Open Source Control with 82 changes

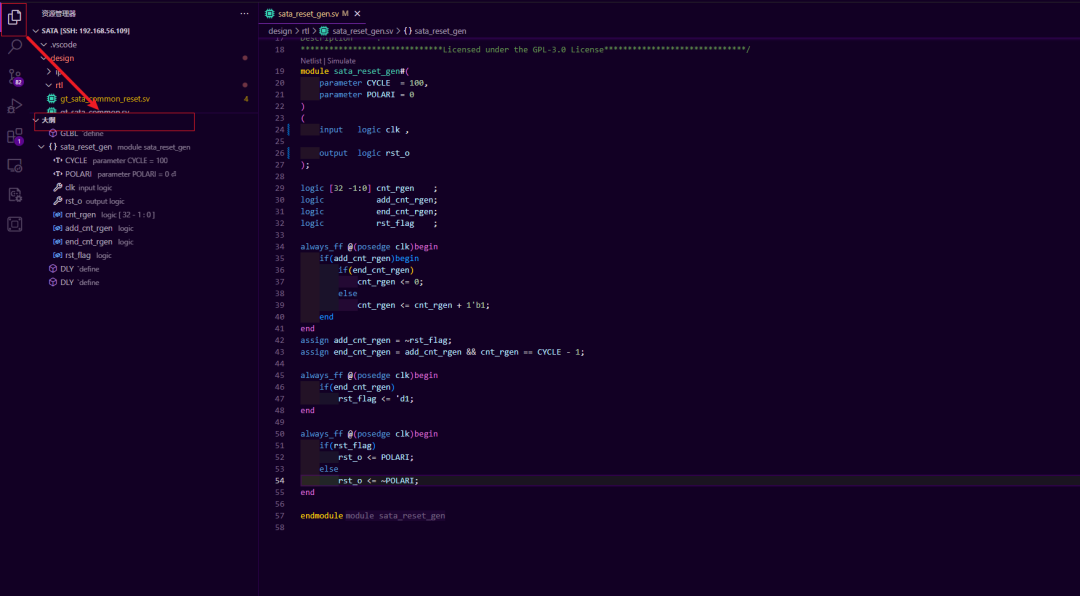(x=15, y=76)
